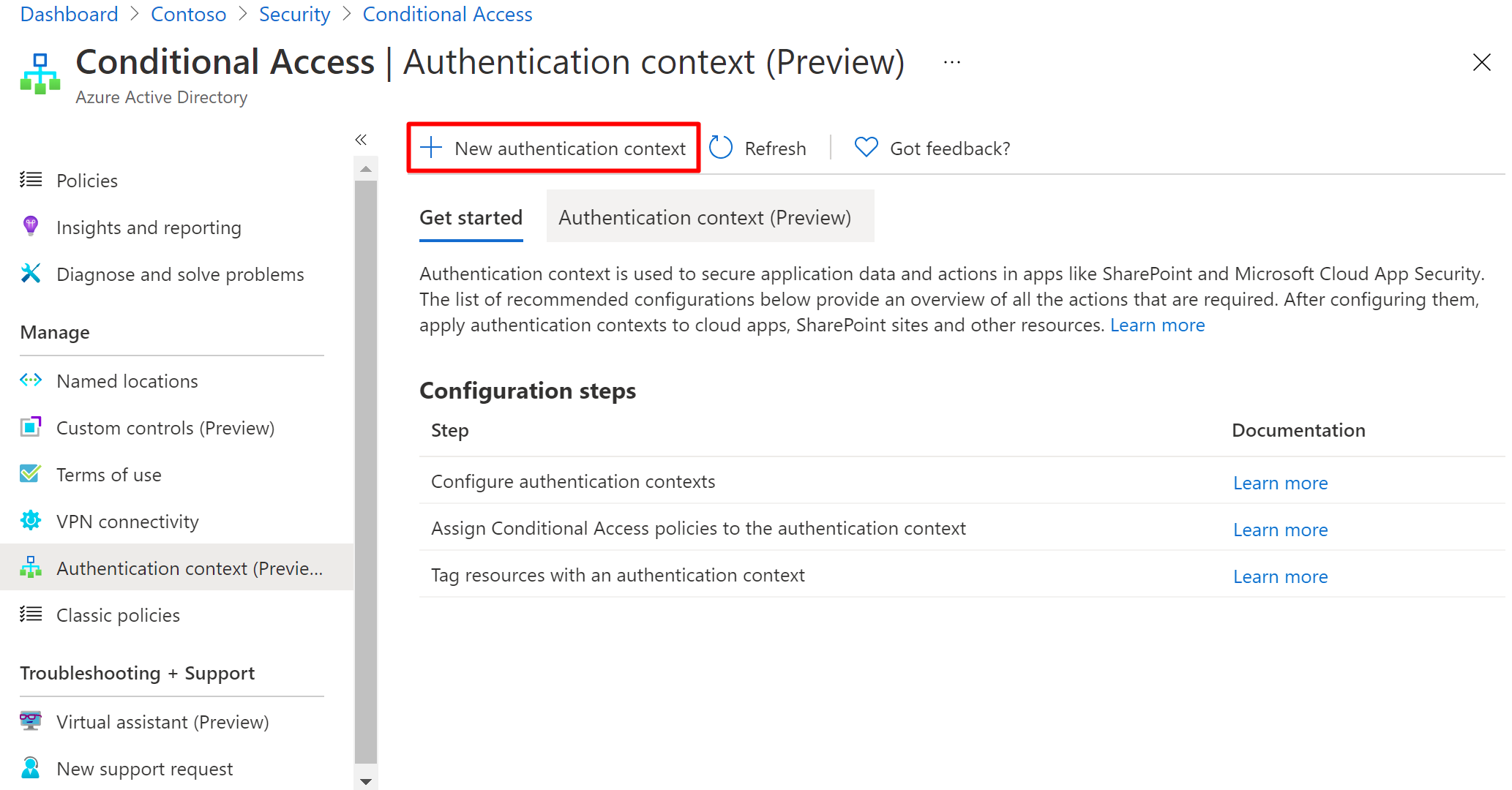Open Learn more for Configure authentication contexts
The height and width of the screenshot is (790, 1512).
[x=1280, y=483]
